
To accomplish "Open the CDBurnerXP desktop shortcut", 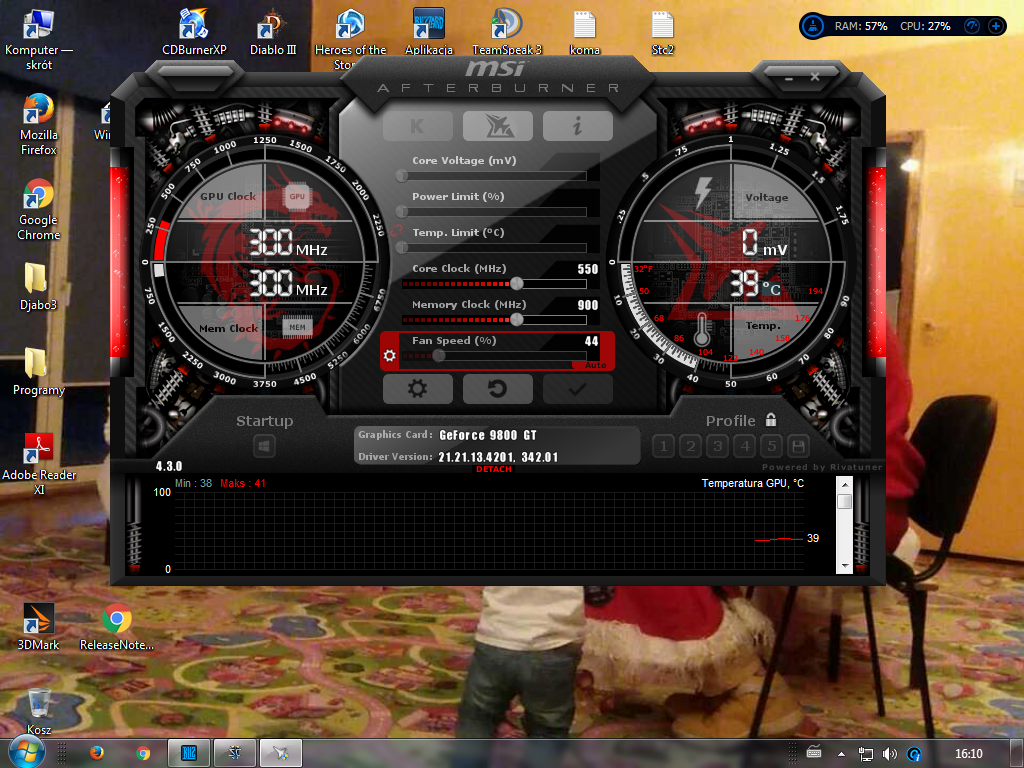I will (194, 31).
